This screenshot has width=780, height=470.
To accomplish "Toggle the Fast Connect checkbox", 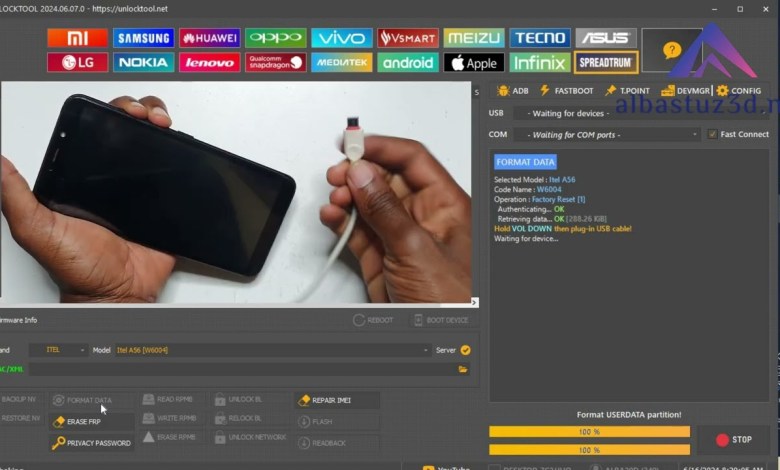I will click(x=712, y=134).
